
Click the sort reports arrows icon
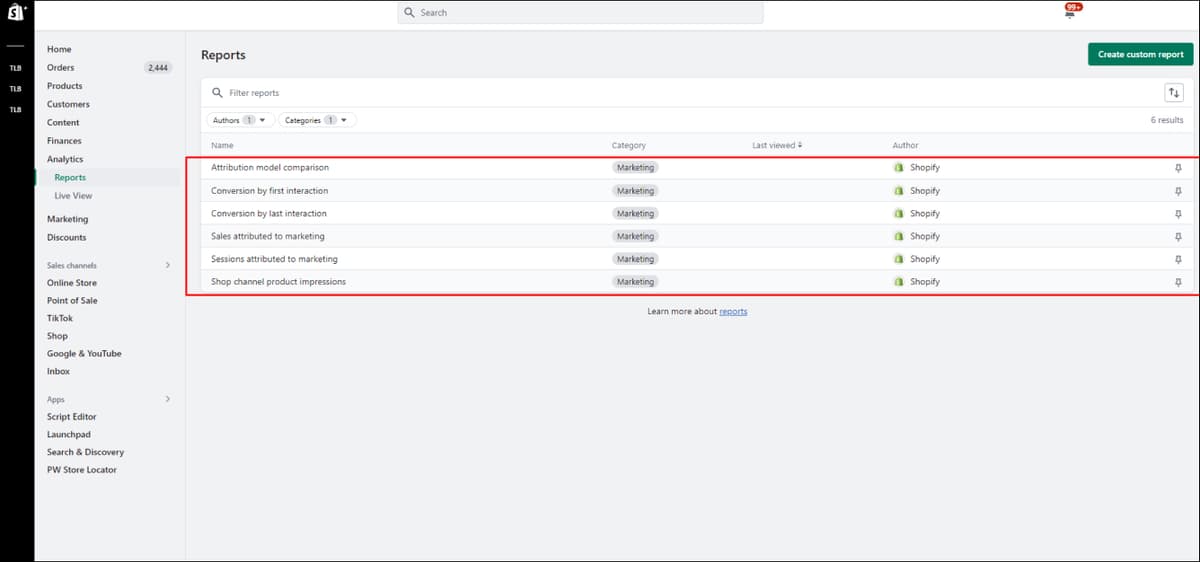click(x=1174, y=93)
